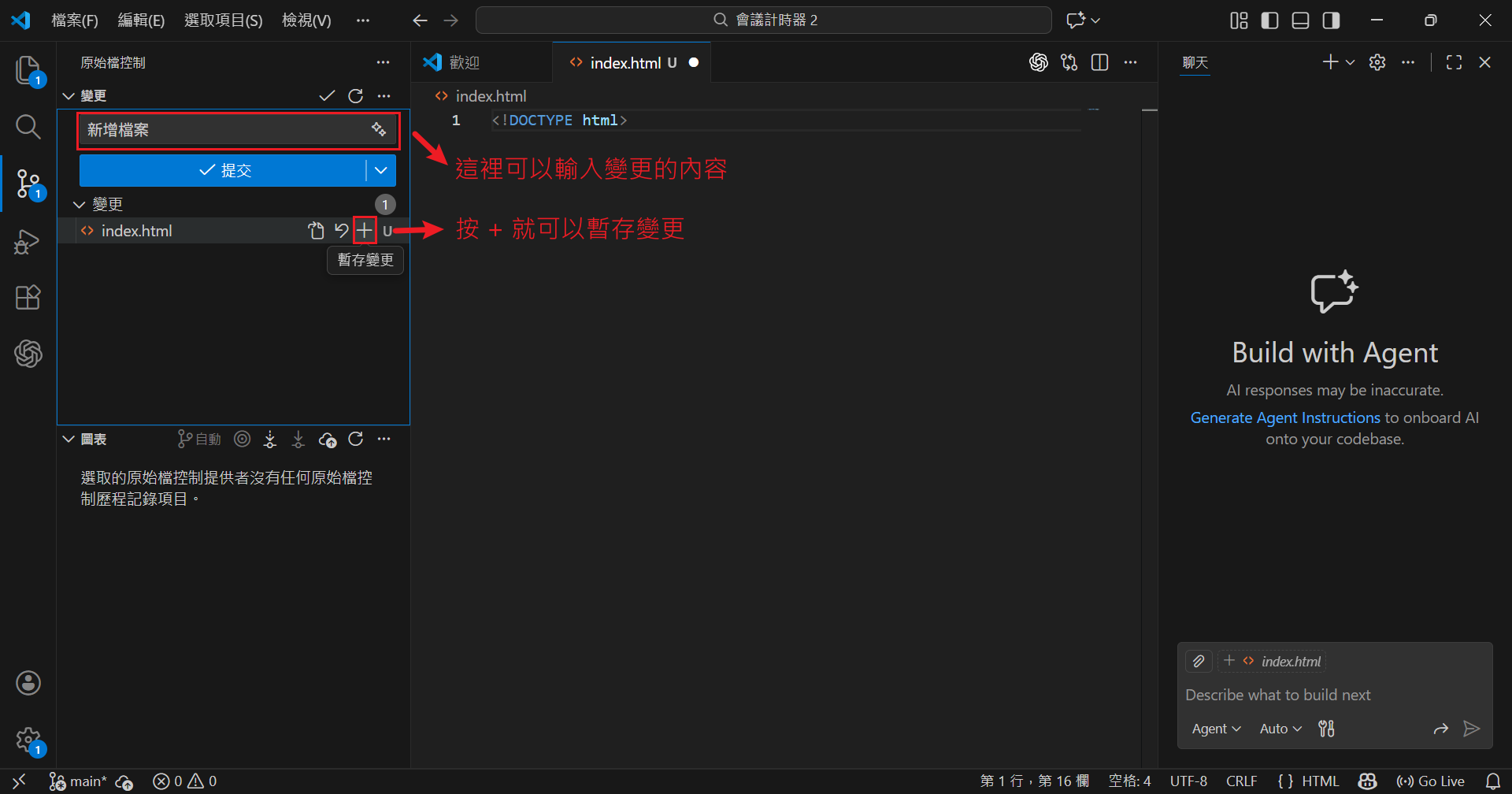Open the Agent mode dropdown in chat
Image resolution: width=1512 pixels, height=794 pixels.
click(x=1216, y=729)
